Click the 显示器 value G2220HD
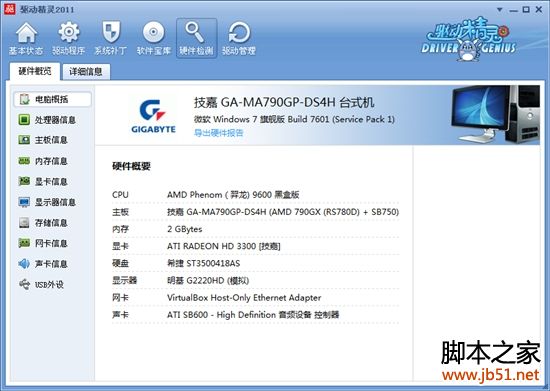This screenshot has height=391, width=550. 208,281
